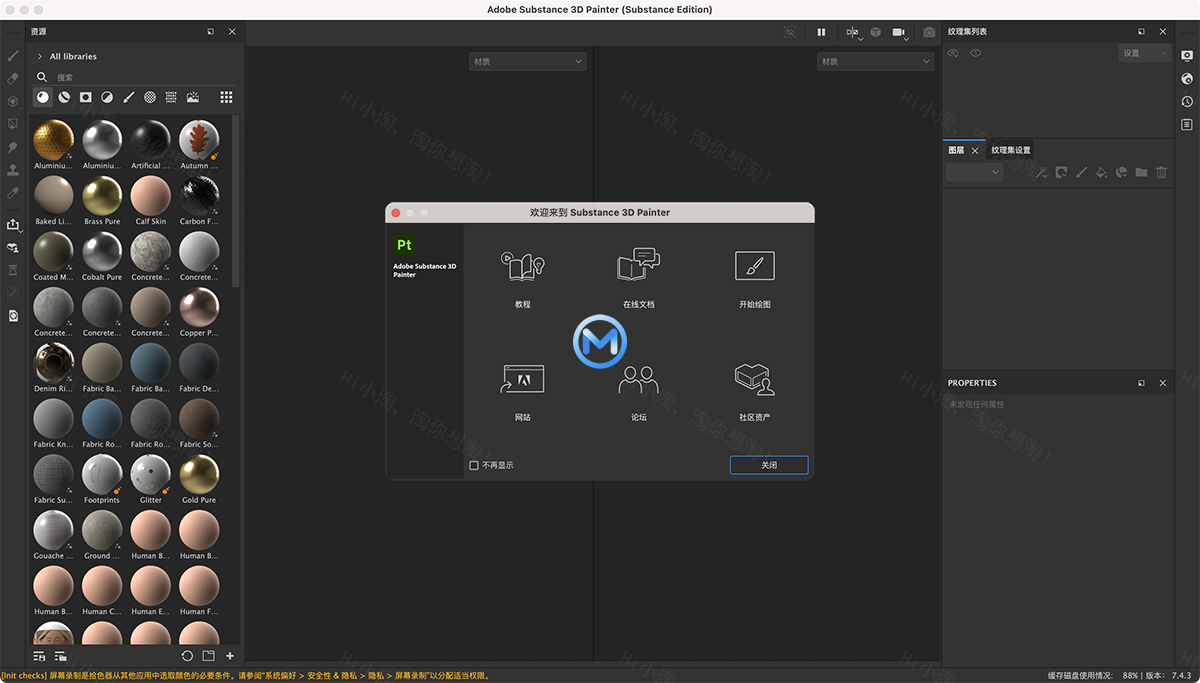Select the Calf Skin material thumbnail

click(x=151, y=195)
